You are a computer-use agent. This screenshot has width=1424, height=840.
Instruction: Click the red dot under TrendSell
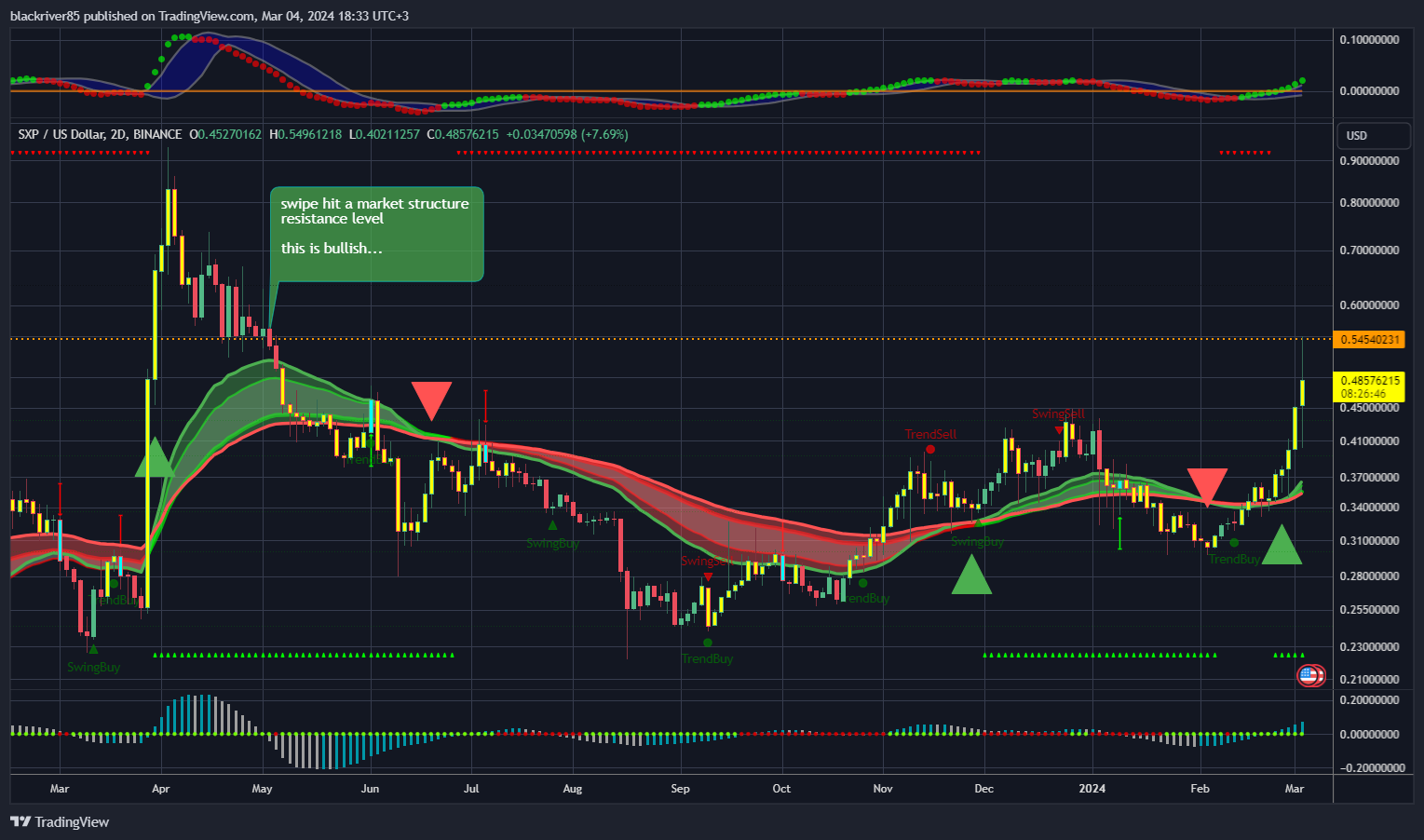[x=930, y=450]
